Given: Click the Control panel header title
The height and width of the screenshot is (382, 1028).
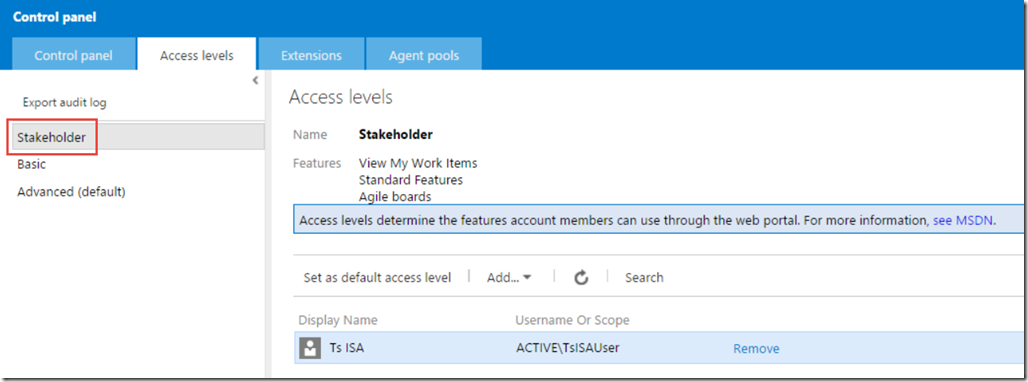Looking at the screenshot, I should 54,18.
